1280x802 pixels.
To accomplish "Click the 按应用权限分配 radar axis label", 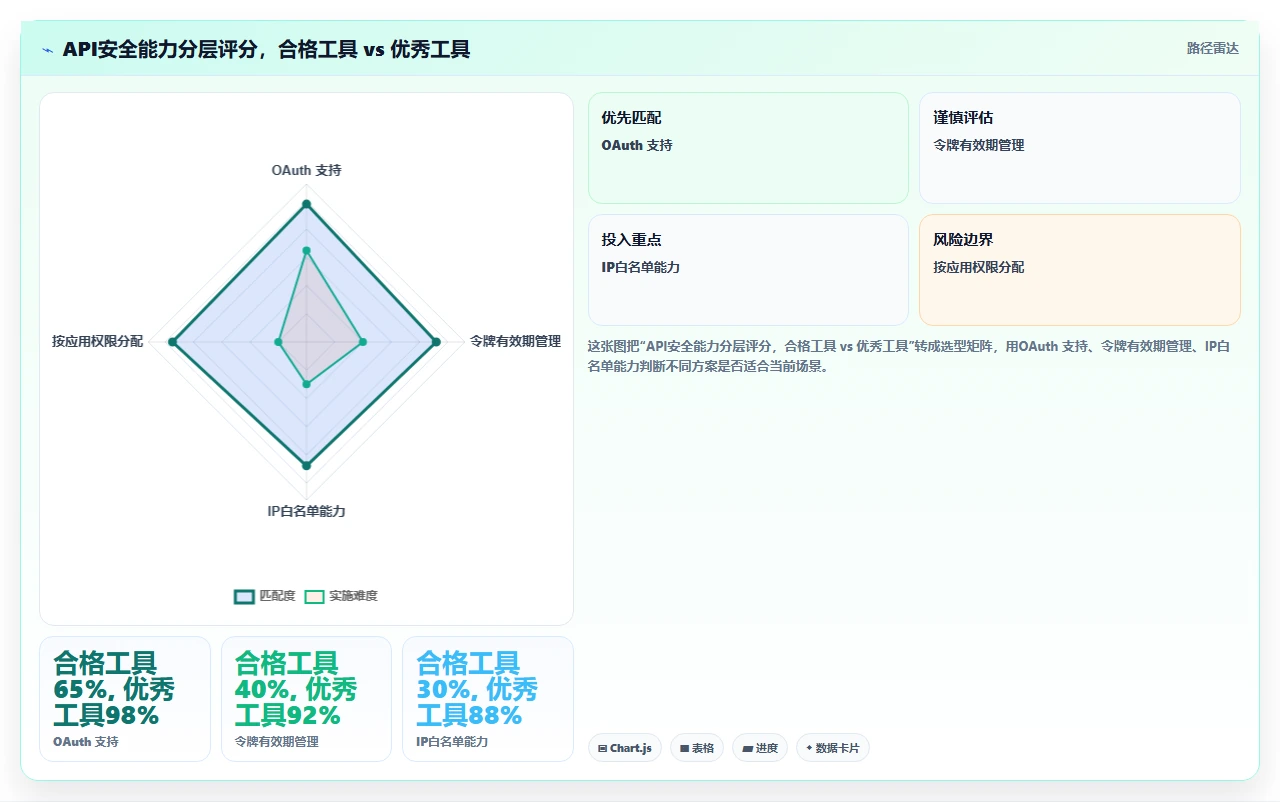I will (x=98, y=342).
